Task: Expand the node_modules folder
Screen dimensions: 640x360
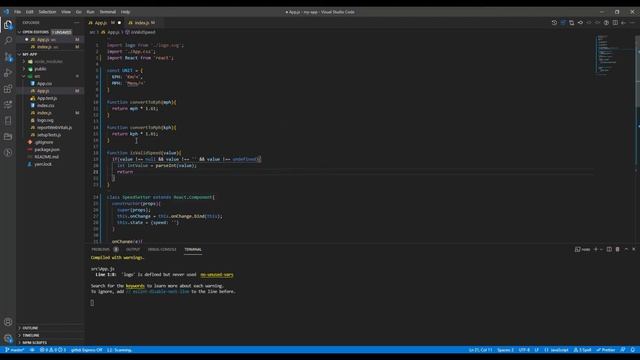Action: point(48,62)
